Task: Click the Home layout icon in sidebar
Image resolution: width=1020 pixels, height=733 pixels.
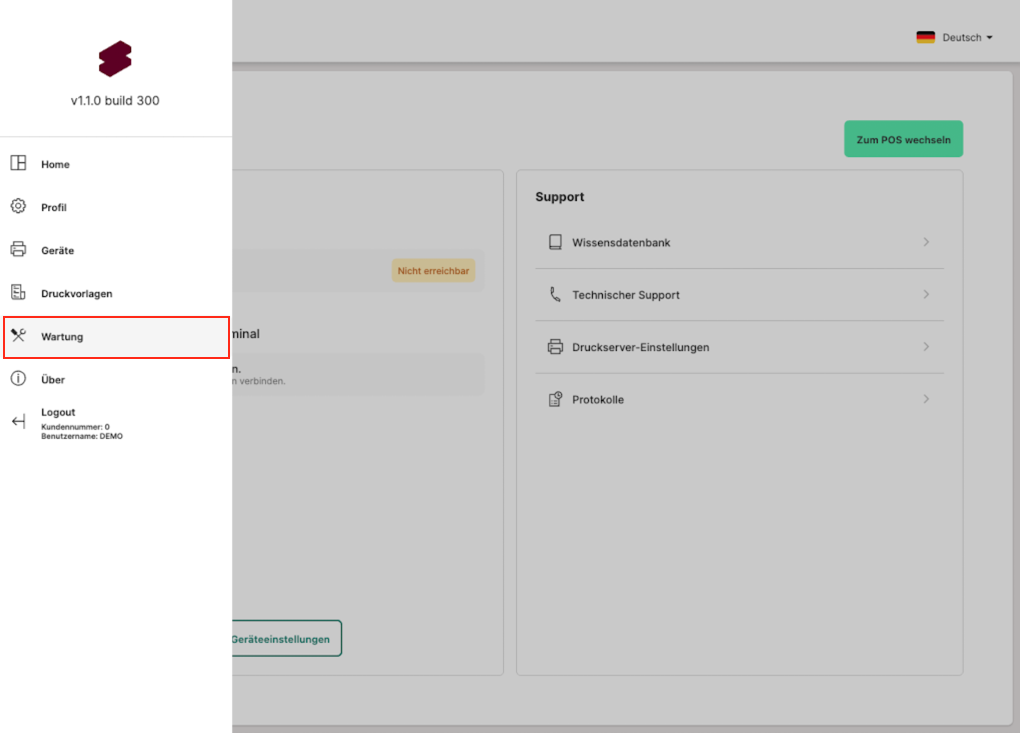Action: 18,163
